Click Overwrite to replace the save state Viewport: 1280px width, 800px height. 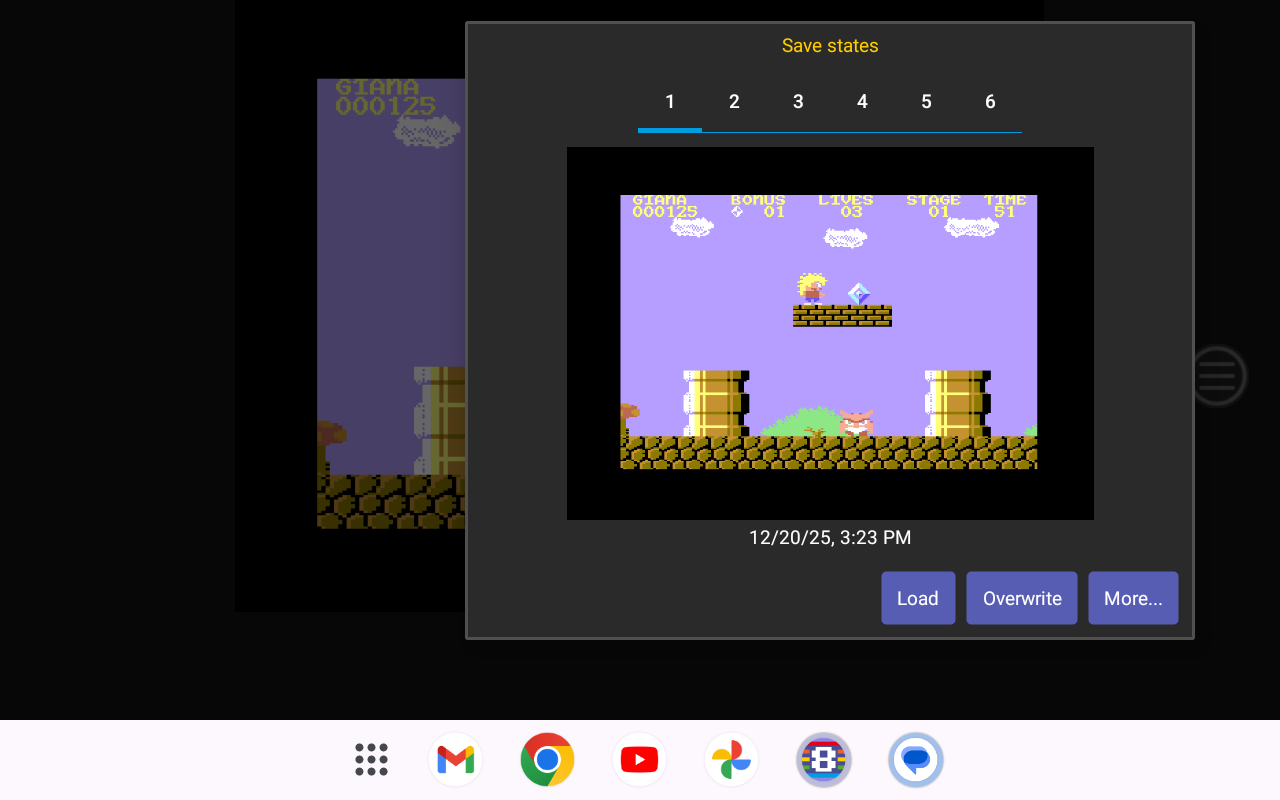coord(1021,598)
